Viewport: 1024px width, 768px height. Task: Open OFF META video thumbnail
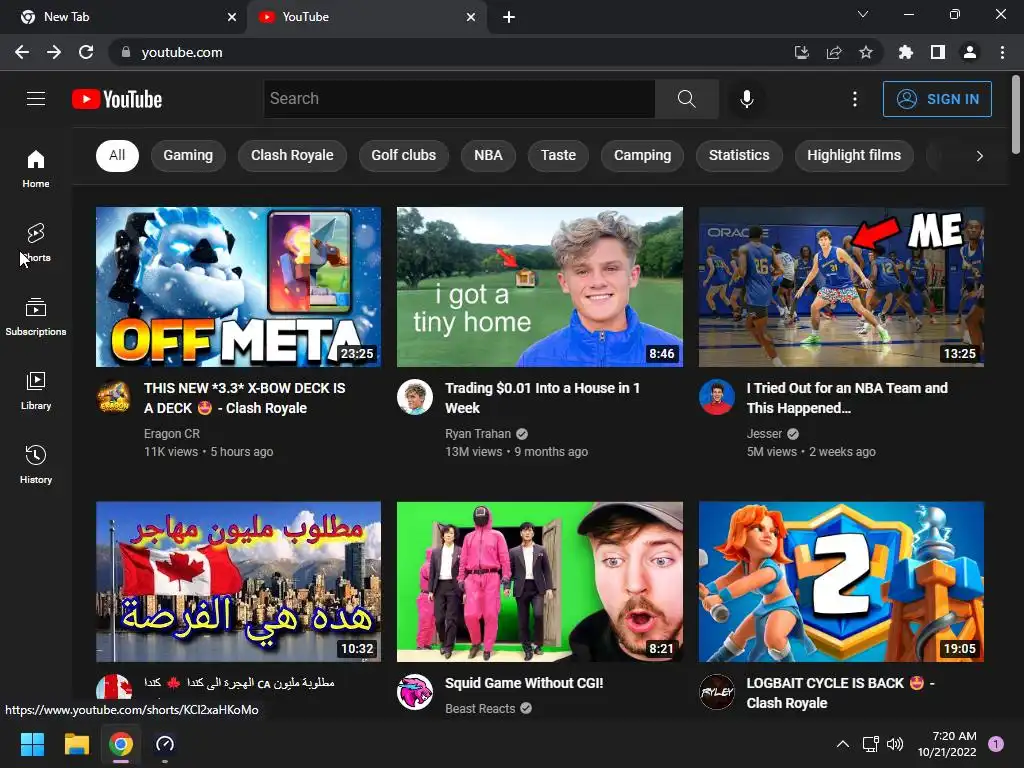238,287
